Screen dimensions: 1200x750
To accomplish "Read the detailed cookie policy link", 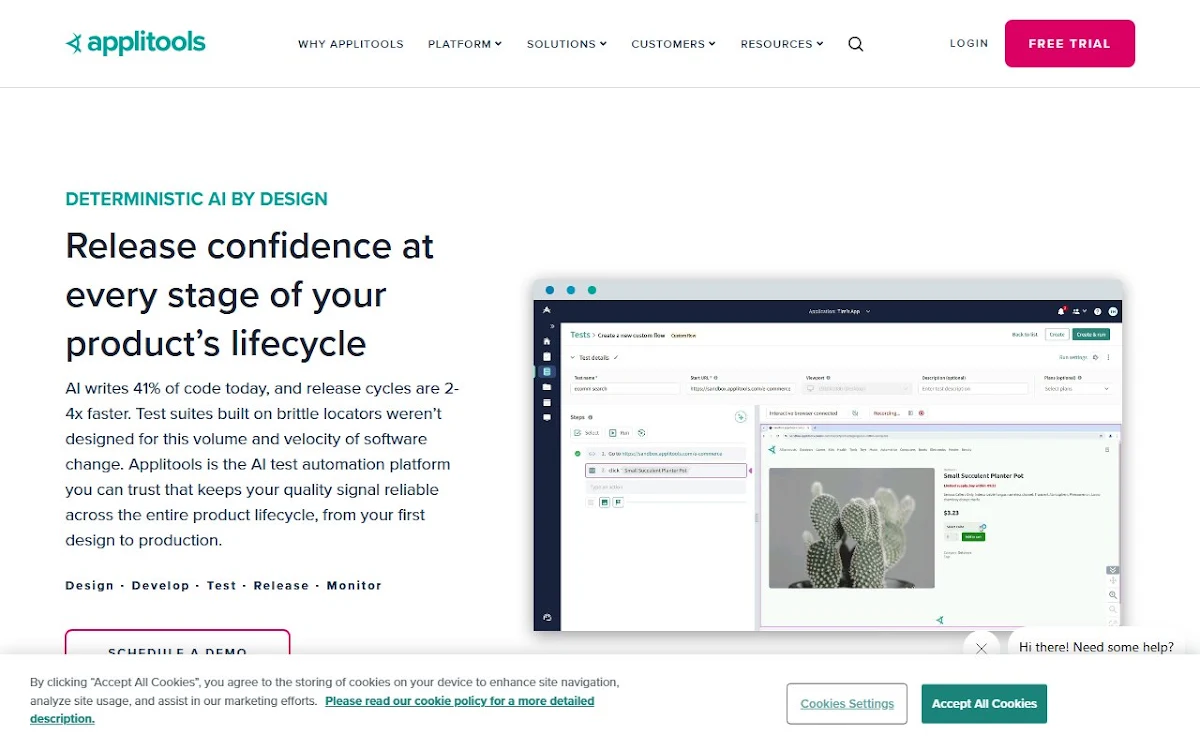I will coord(312,709).
